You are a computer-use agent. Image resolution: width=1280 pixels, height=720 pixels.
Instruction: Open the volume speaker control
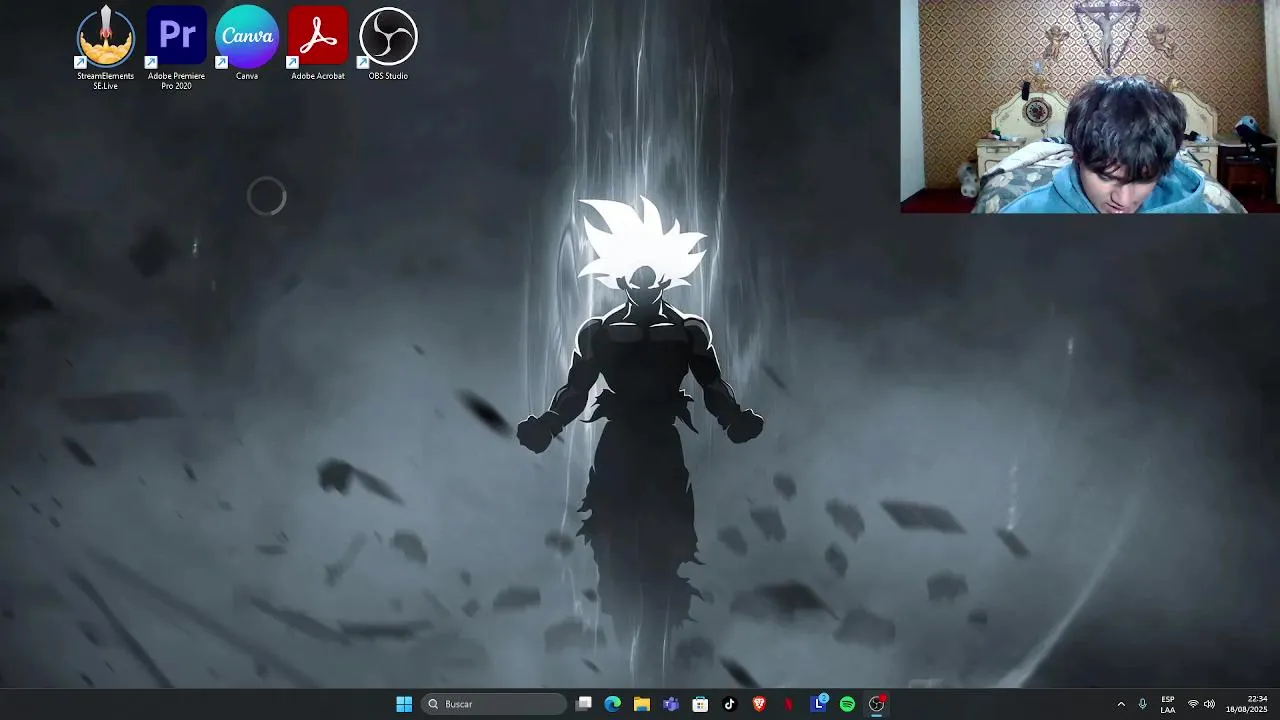click(1209, 704)
